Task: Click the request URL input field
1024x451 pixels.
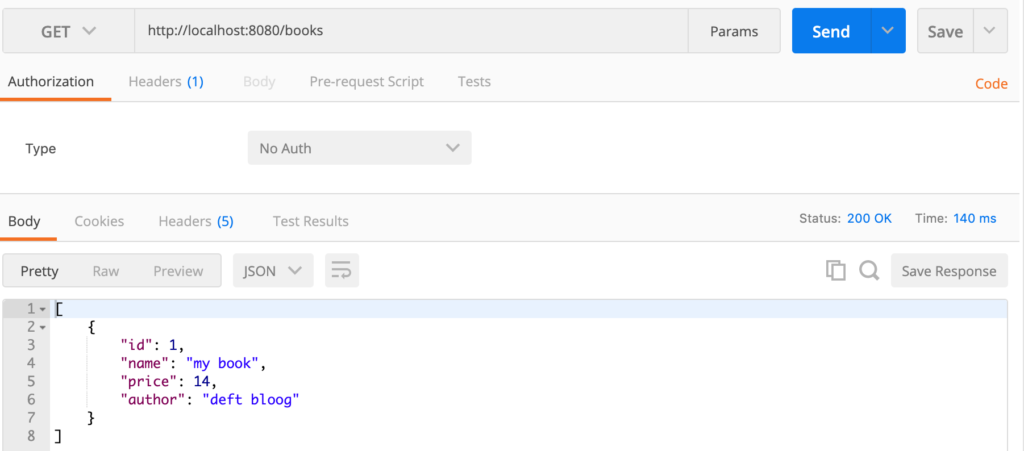Action: pyautogui.click(x=410, y=31)
